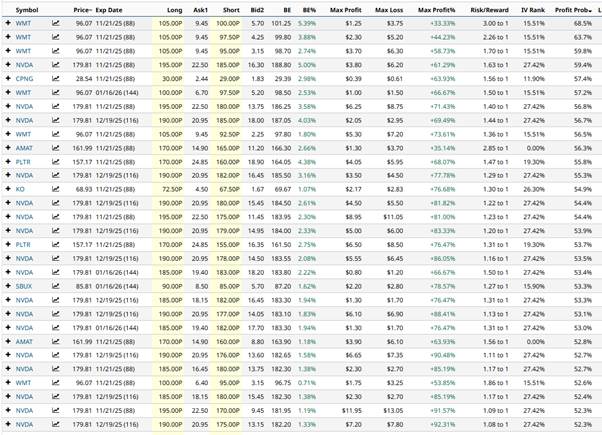Open chart icon for WMT row with 92.50P short
This screenshot has height=435, width=602.
[56, 134]
